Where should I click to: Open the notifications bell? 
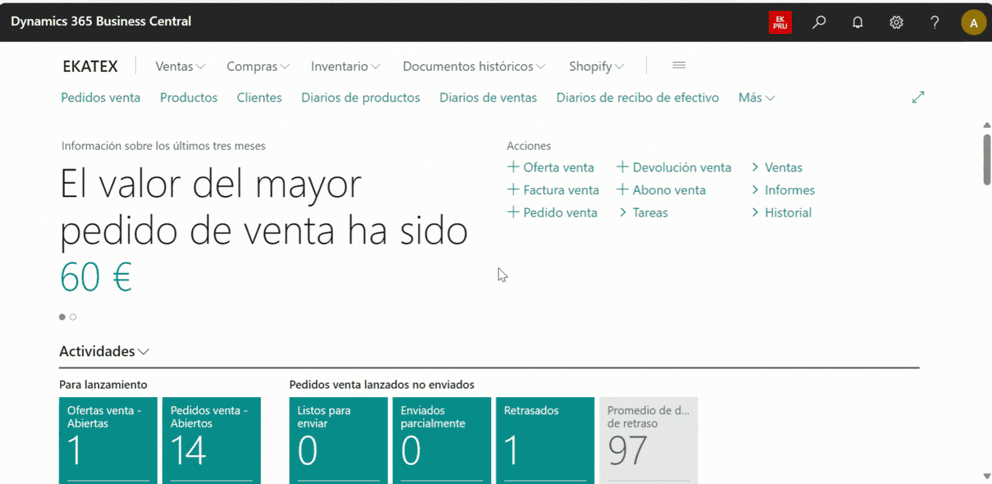(857, 22)
